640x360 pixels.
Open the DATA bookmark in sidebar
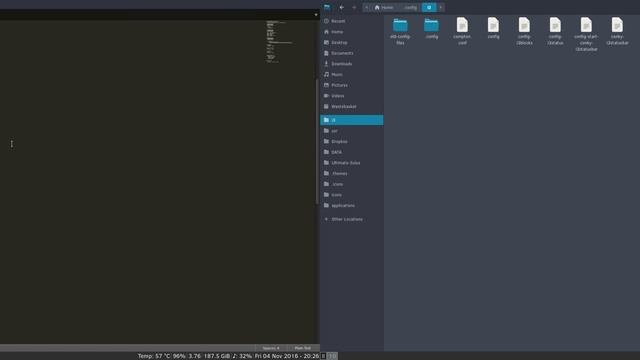(x=351, y=152)
